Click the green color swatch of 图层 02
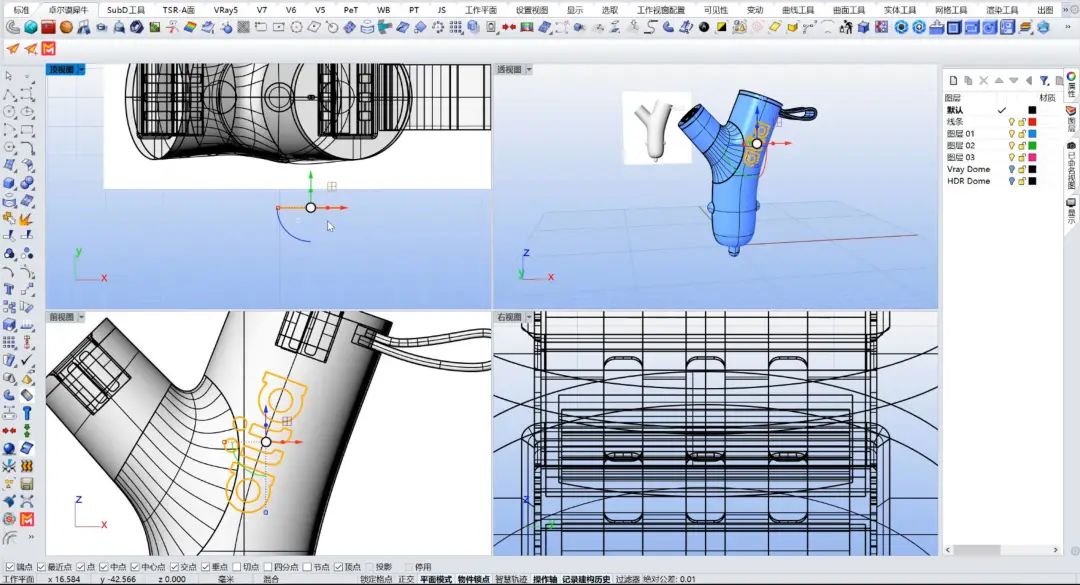 (1032, 146)
